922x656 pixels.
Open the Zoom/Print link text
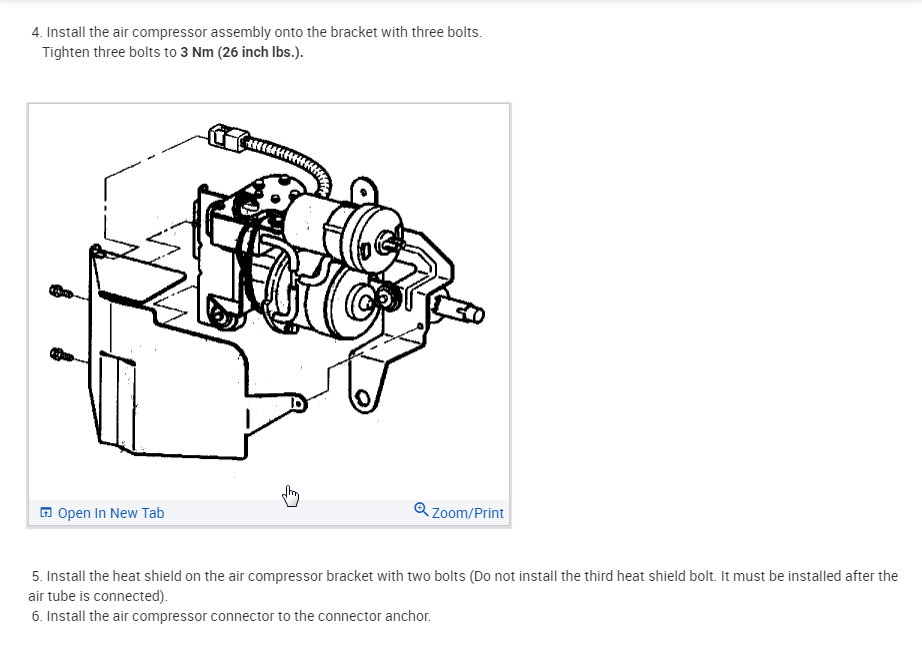pos(467,513)
